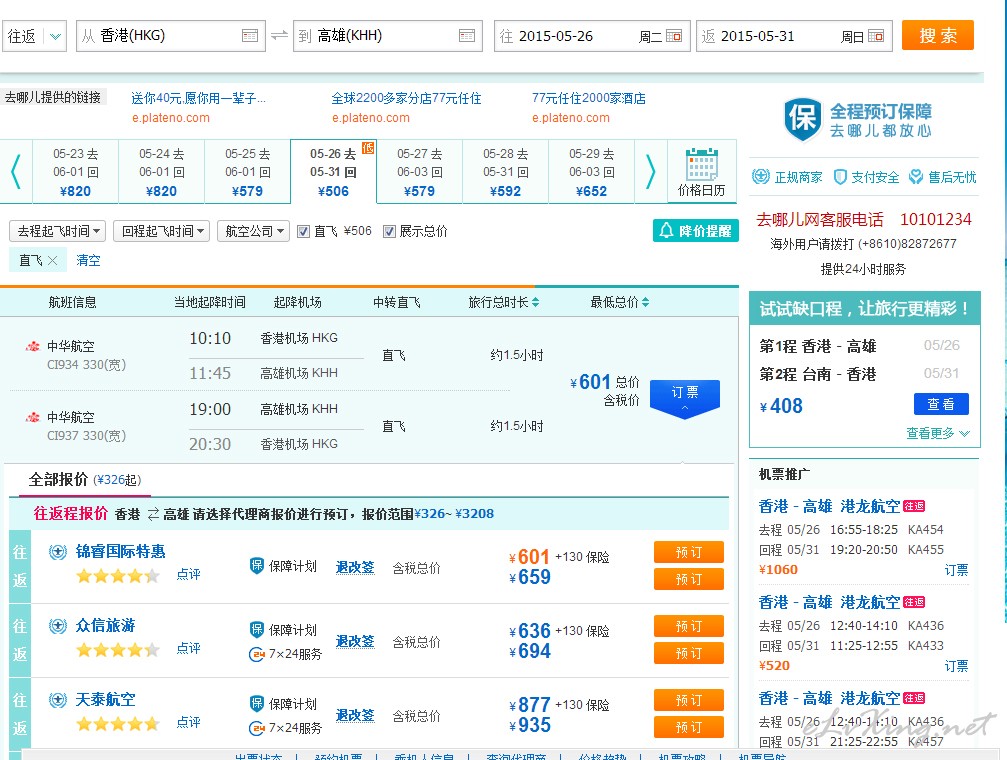Select the 05-29 / 06-03 ¥652 date tab
This screenshot has width=1007, height=760.
[591, 172]
